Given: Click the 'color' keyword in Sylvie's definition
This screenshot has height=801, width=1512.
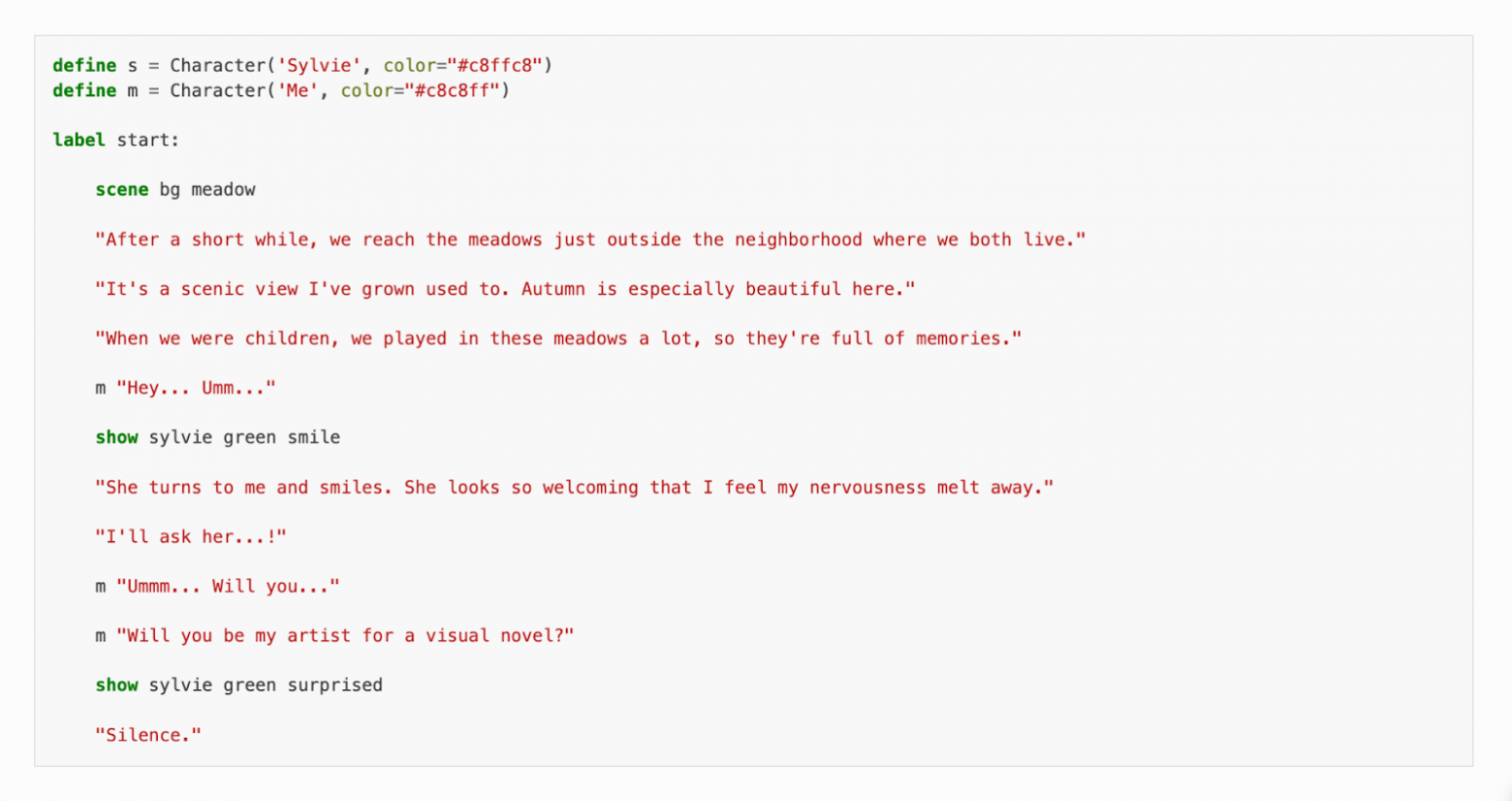Looking at the screenshot, I should click(x=410, y=66).
